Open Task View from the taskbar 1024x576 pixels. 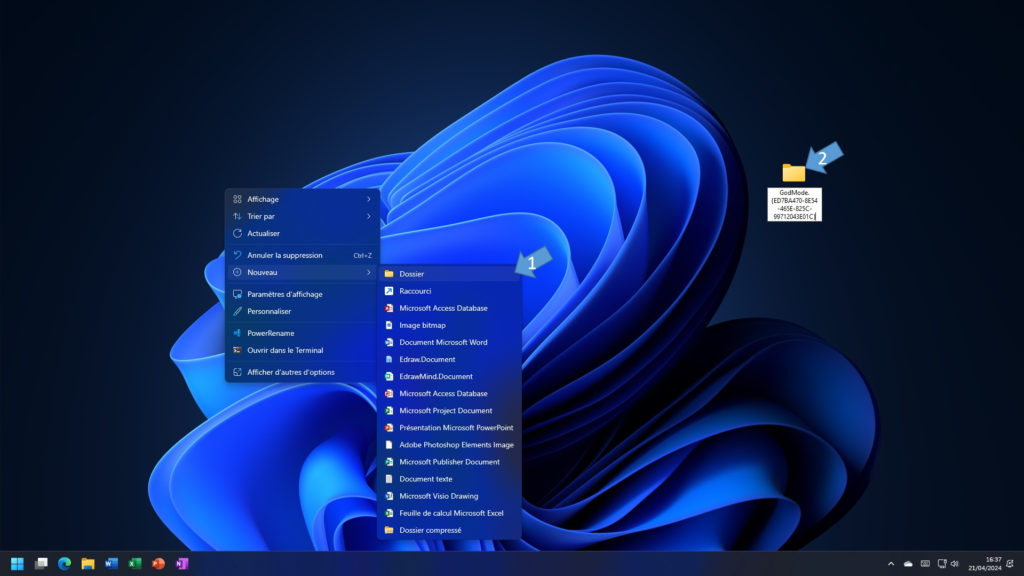point(41,564)
